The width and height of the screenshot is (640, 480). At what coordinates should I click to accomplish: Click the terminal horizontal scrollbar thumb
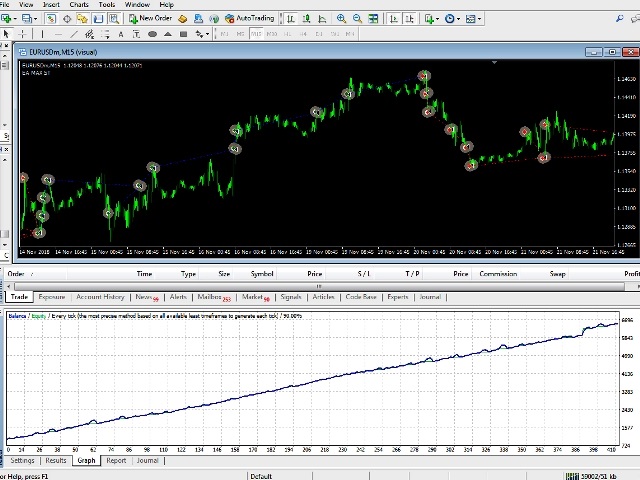click(319, 286)
